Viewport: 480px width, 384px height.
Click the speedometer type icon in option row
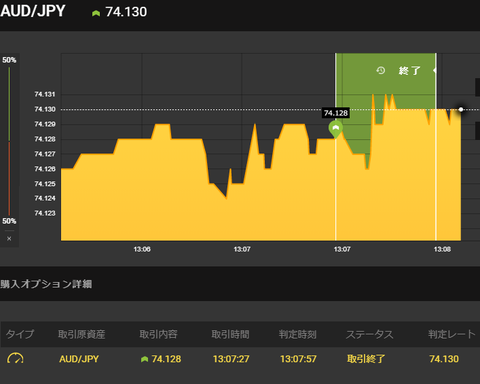pos(15,359)
